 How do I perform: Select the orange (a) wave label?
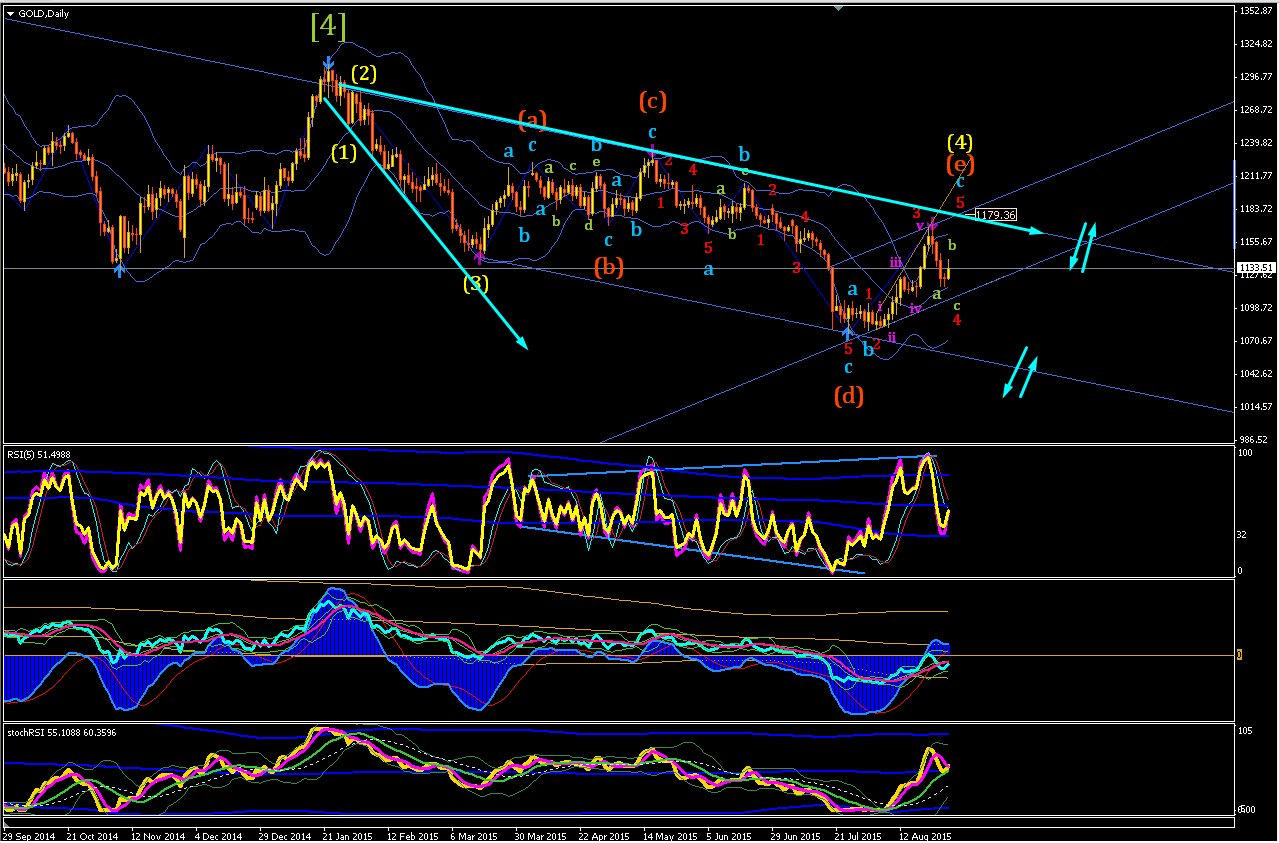click(533, 121)
